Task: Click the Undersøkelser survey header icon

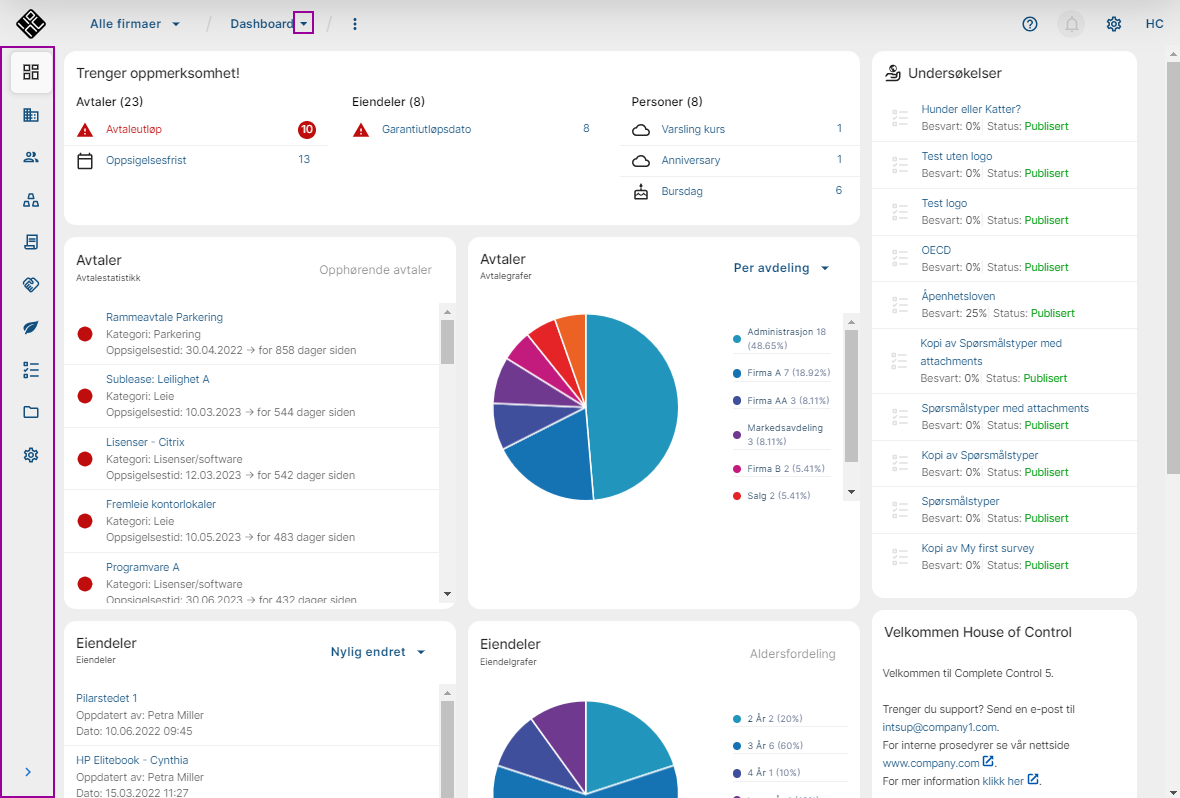Action: click(893, 73)
